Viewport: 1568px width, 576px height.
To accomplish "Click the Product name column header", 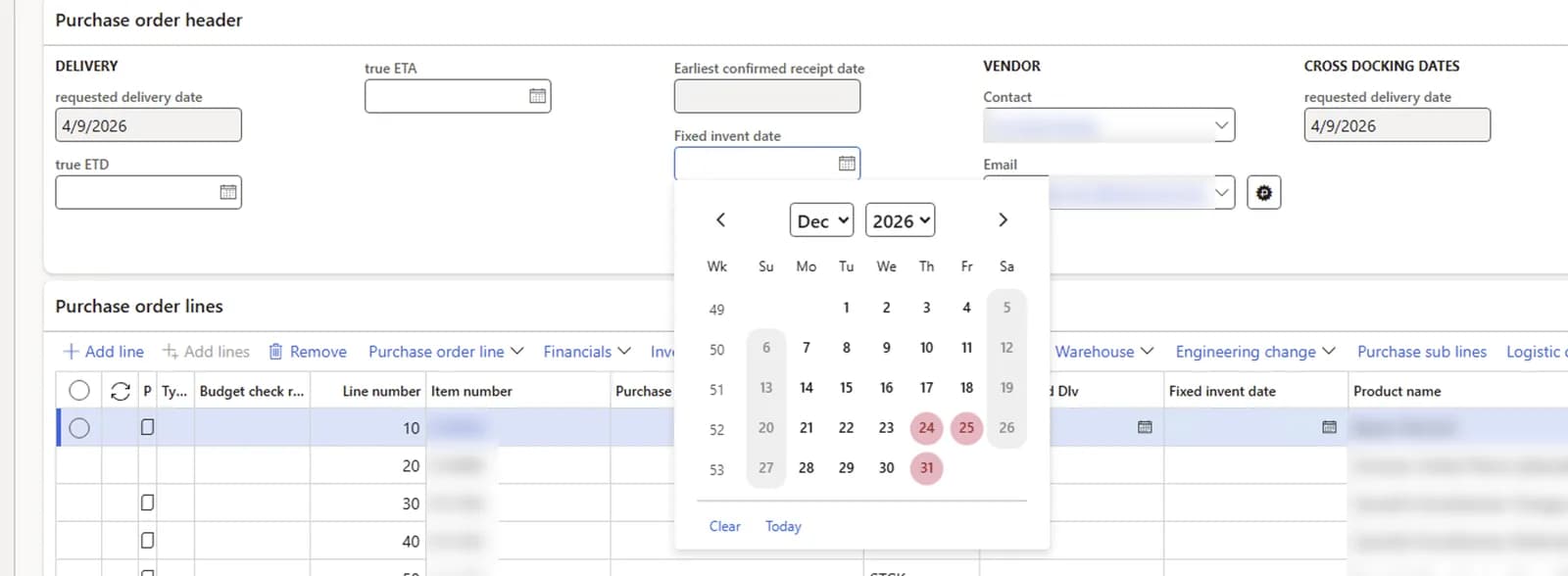I will point(1457,391).
